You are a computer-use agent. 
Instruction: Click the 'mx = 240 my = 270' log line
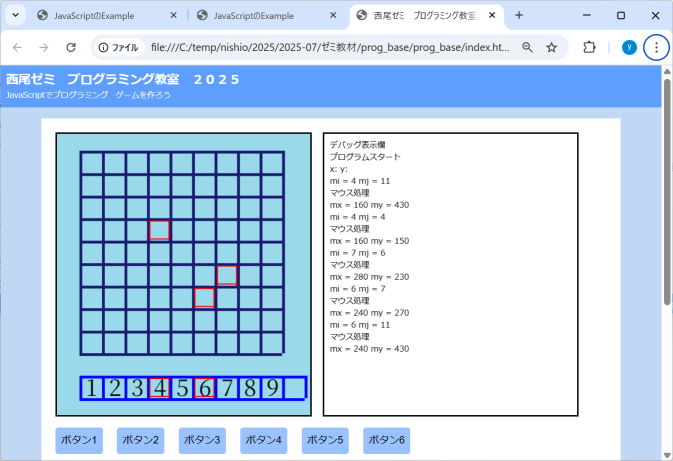click(x=370, y=313)
